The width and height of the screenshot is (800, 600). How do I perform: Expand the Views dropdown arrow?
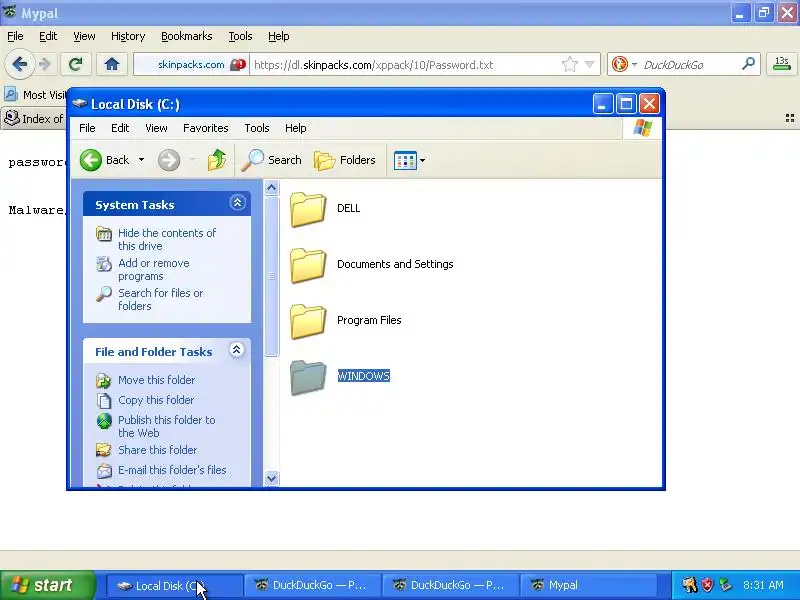click(422, 160)
